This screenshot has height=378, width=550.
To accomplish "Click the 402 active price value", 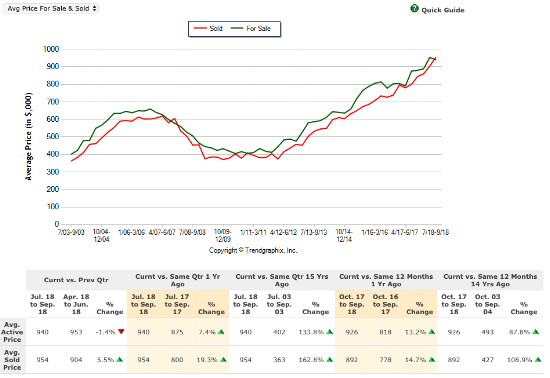I will [x=279, y=332].
